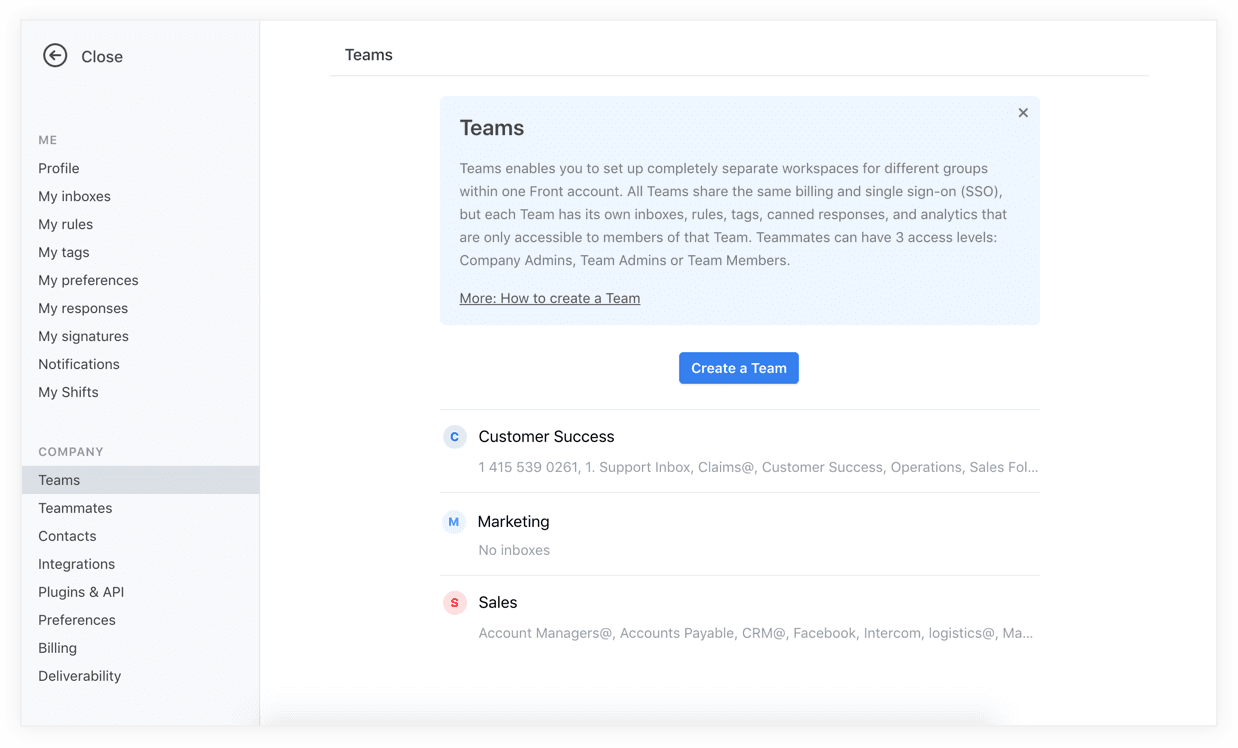Open My Shifts page
The width and height of the screenshot is (1238, 748).
(68, 392)
